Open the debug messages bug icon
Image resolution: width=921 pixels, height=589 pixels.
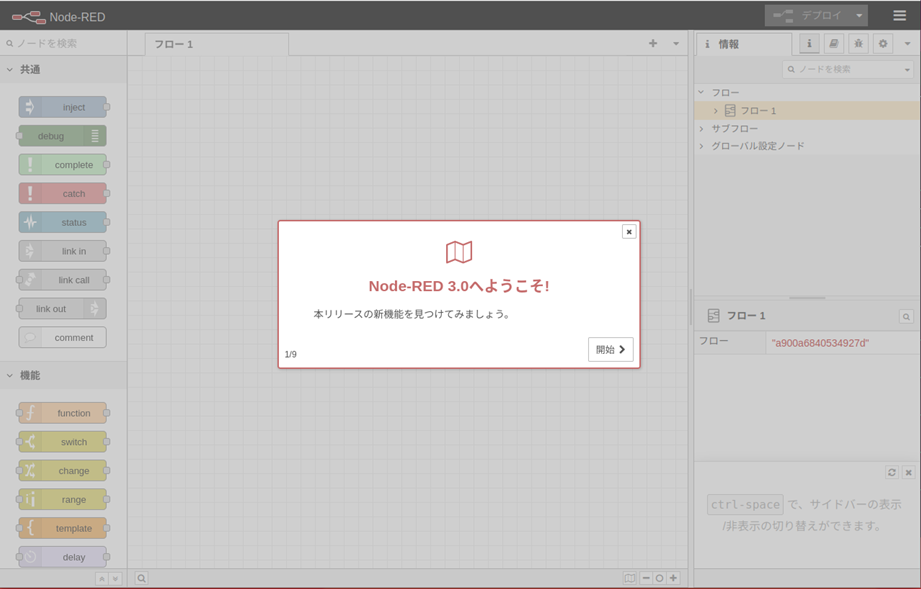[858, 44]
